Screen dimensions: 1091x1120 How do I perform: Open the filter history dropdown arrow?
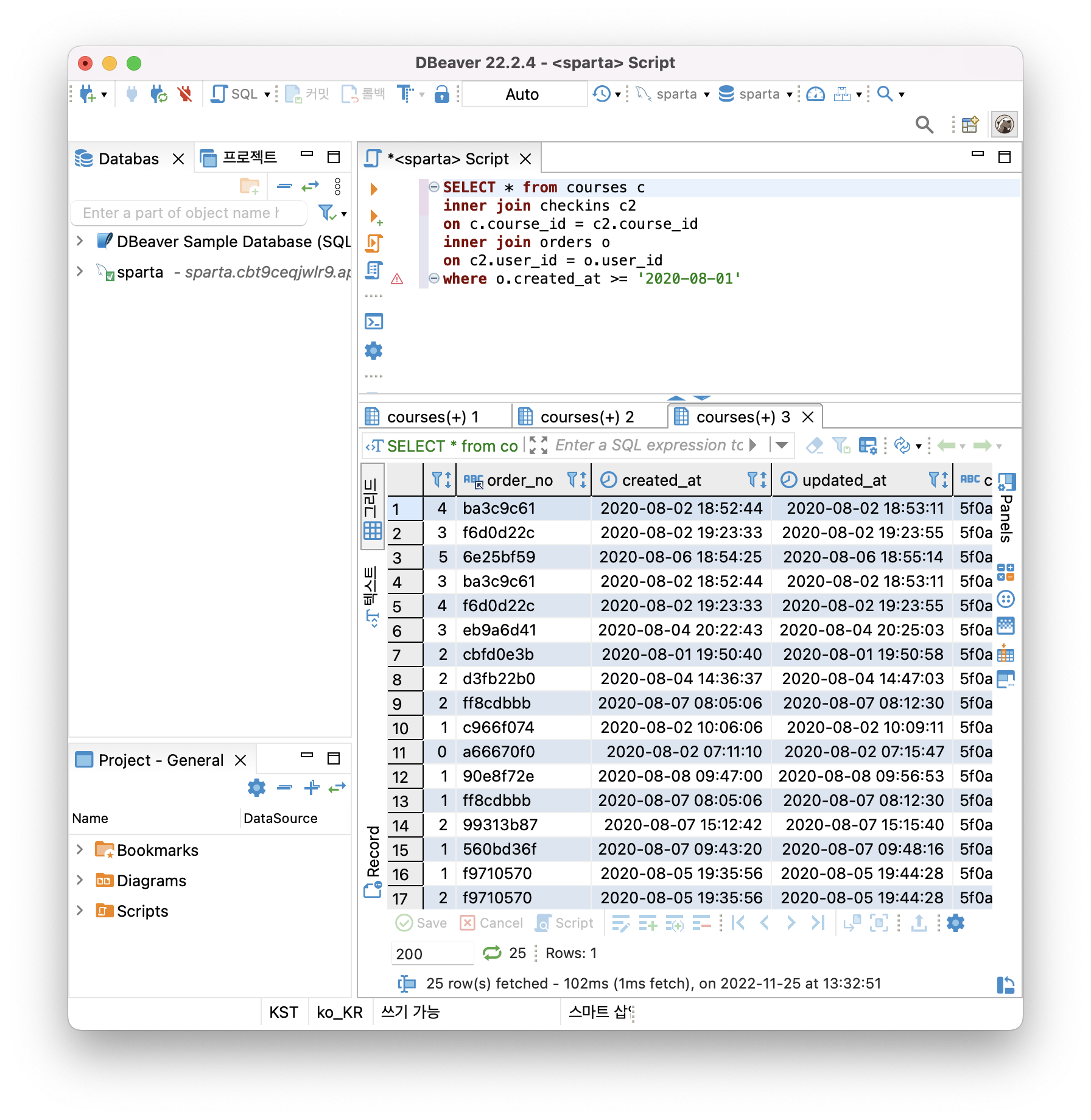[x=781, y=446]
